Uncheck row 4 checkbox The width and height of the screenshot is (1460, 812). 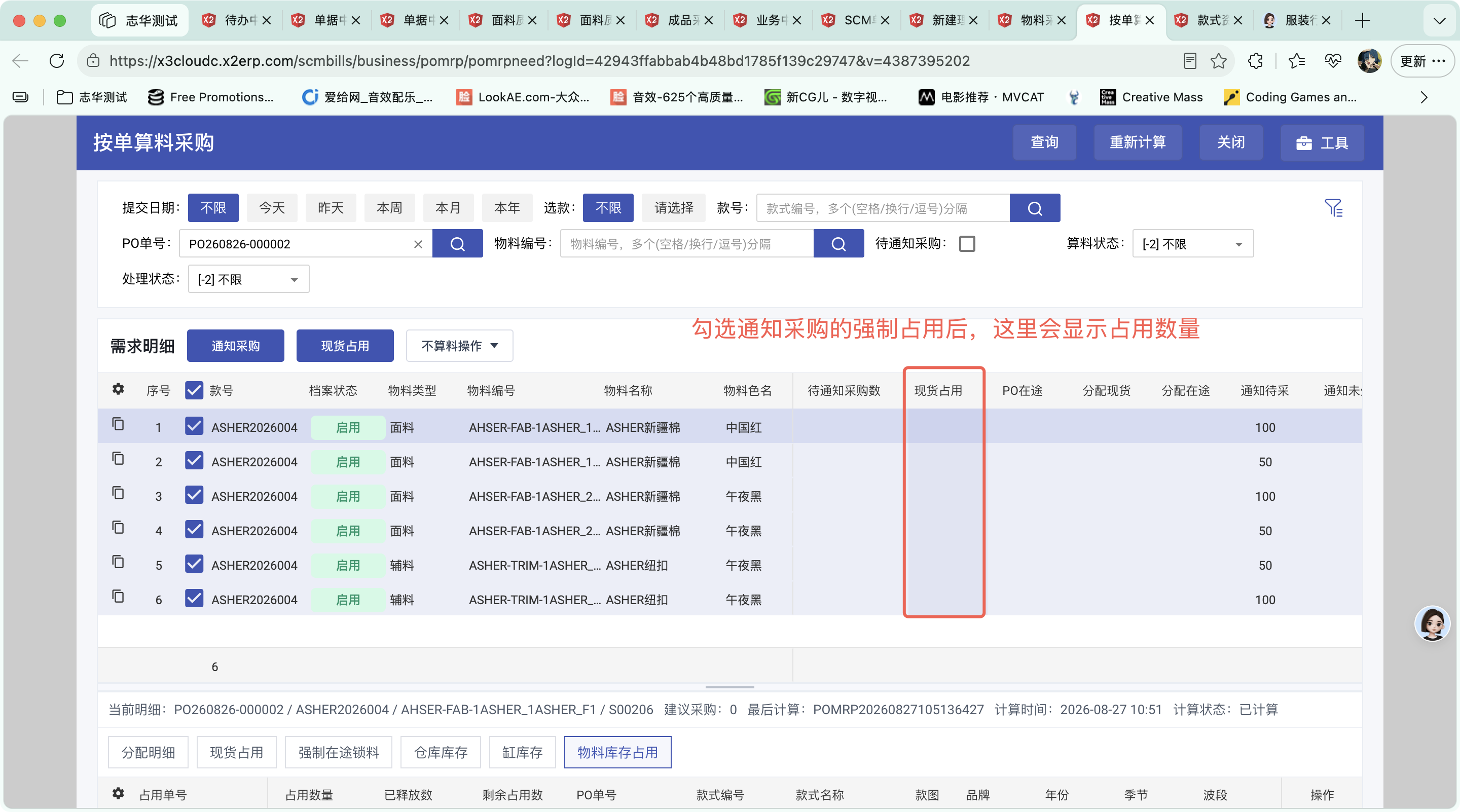tap(194, 530)
